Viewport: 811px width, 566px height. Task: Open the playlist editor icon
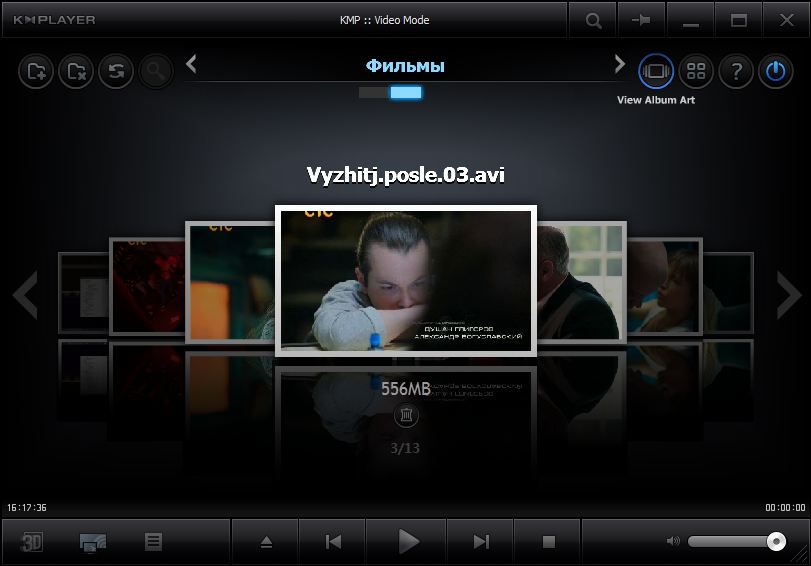153,542
